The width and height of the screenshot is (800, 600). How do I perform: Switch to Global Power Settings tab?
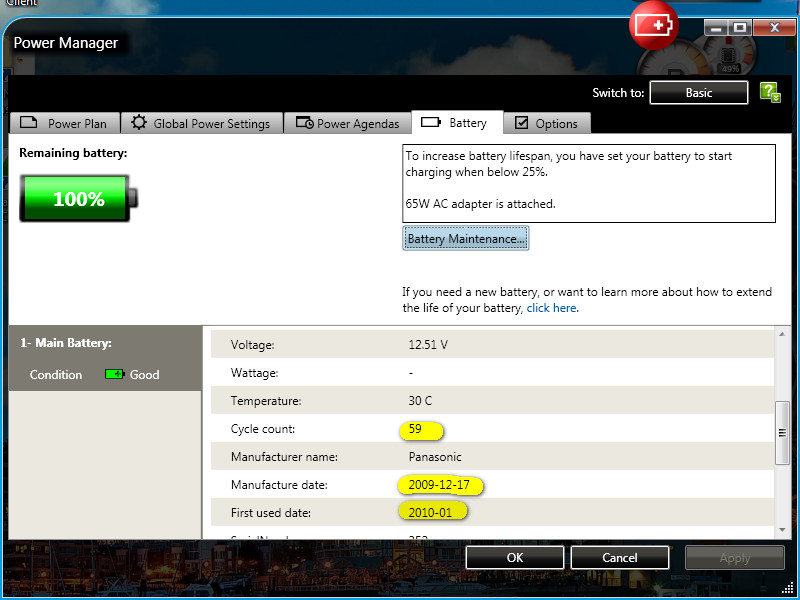201,123
